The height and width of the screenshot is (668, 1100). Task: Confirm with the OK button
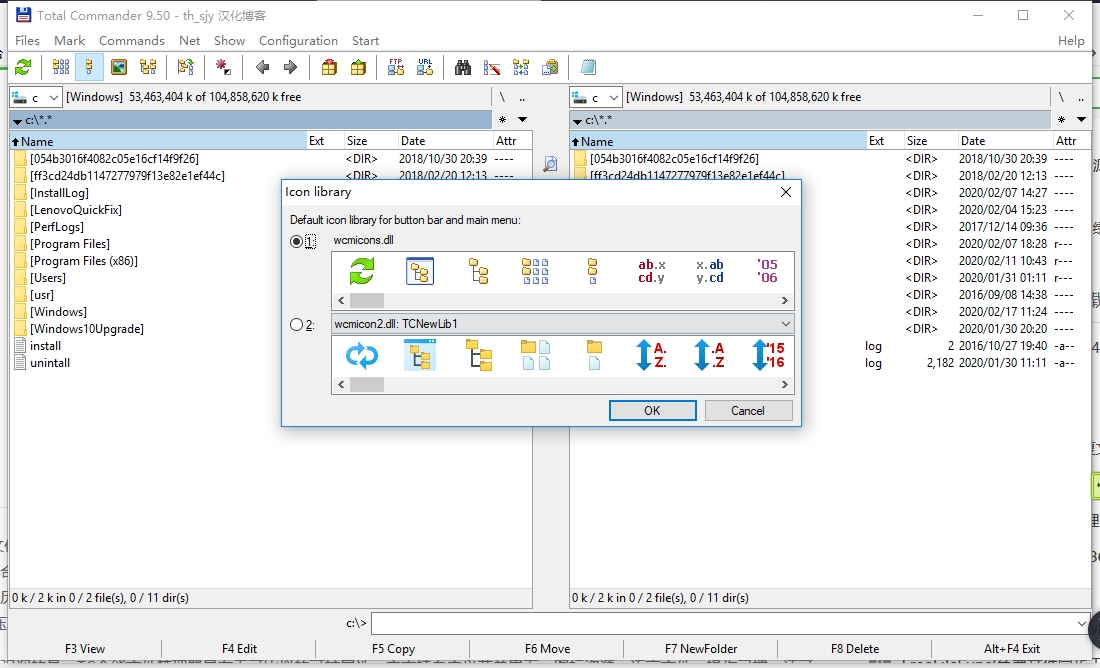point(652,410)
